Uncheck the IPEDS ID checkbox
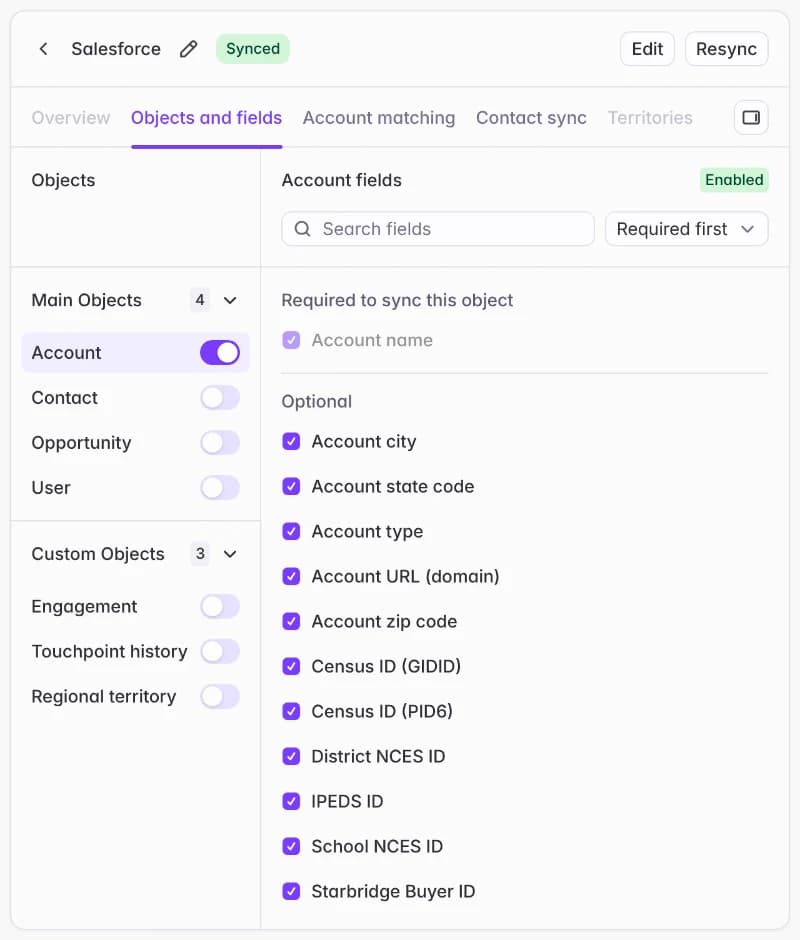The image size is (800, 940). pyautogui.click(x=291, y=801)
